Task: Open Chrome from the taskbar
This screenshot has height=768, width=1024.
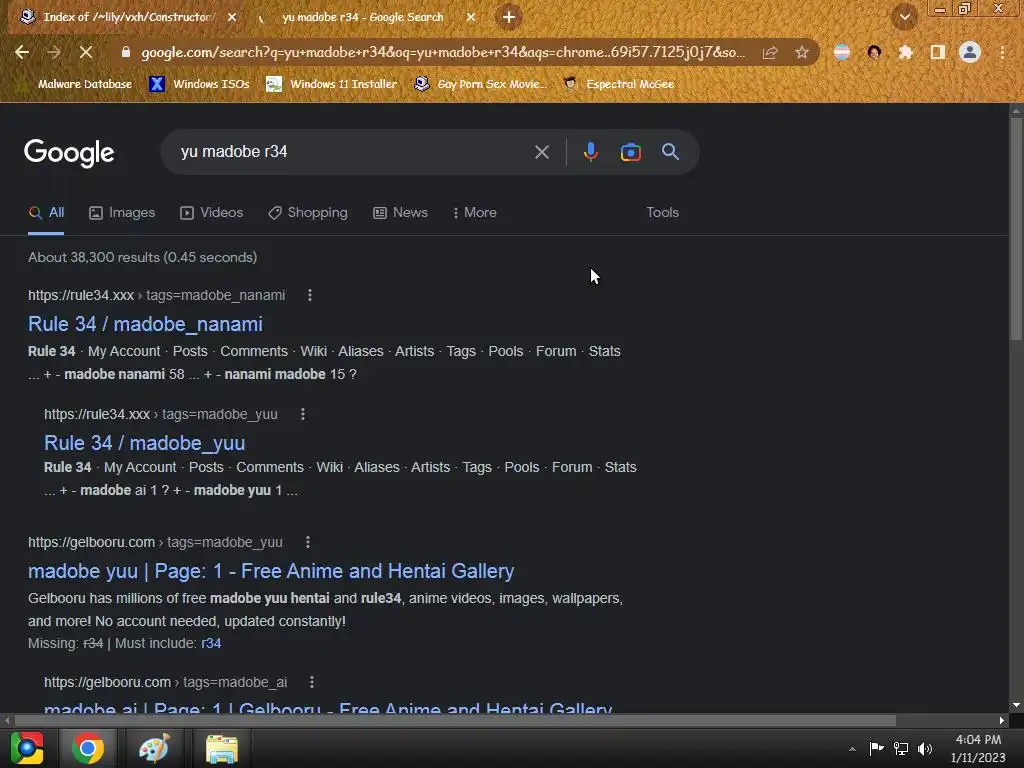Action: pyautogui.click(x=88, y=748)
